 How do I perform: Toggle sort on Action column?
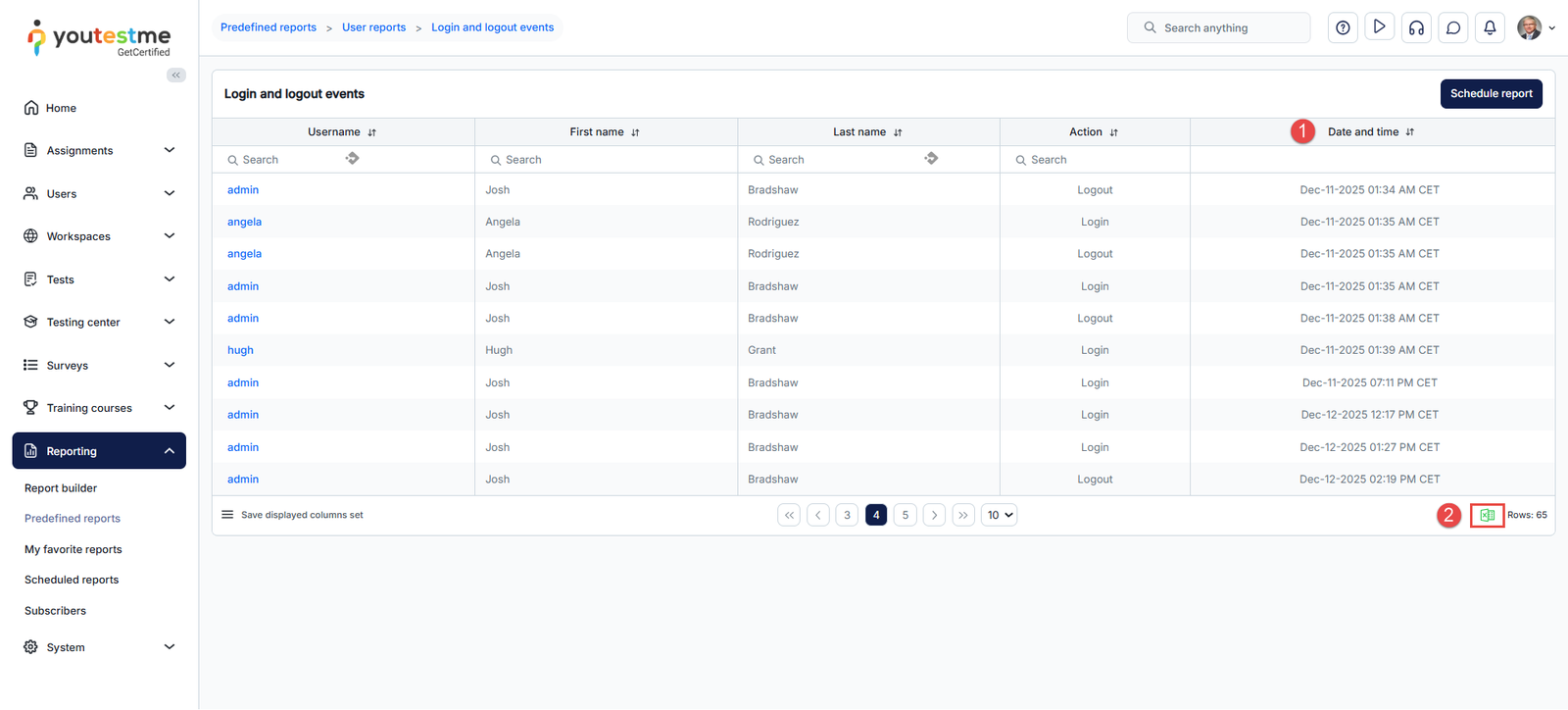click(x=1113, y=132)
